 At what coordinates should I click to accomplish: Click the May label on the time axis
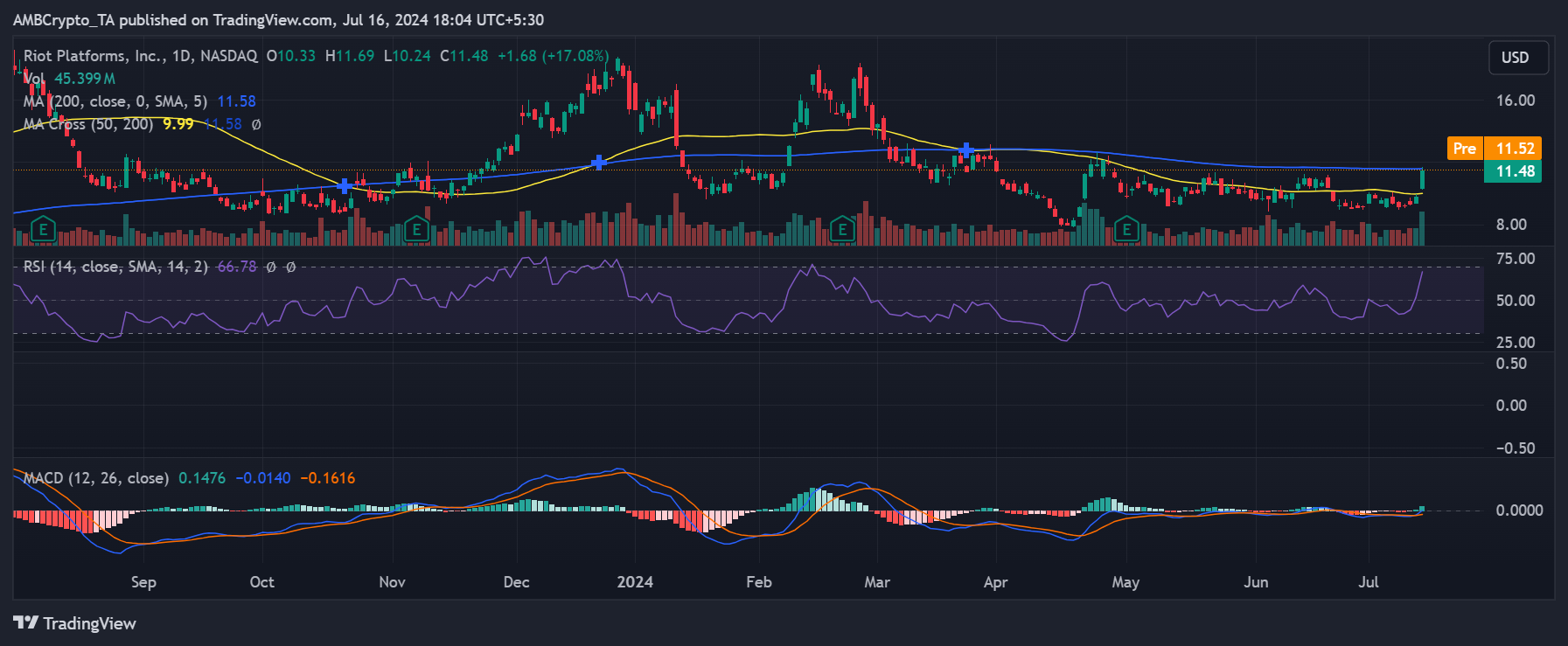pos(1125,583)
